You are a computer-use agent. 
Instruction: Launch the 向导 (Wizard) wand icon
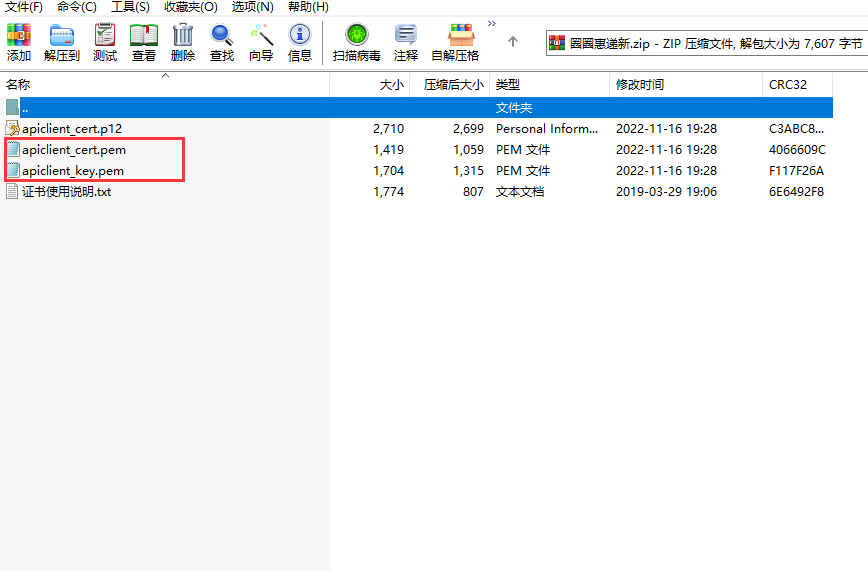[x=261, y=42]
